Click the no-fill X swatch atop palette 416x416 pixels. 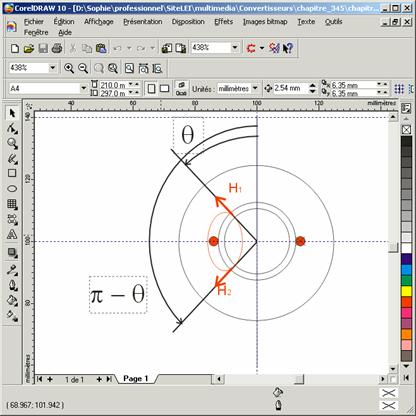pyautogui.click(x=406, y=129)
